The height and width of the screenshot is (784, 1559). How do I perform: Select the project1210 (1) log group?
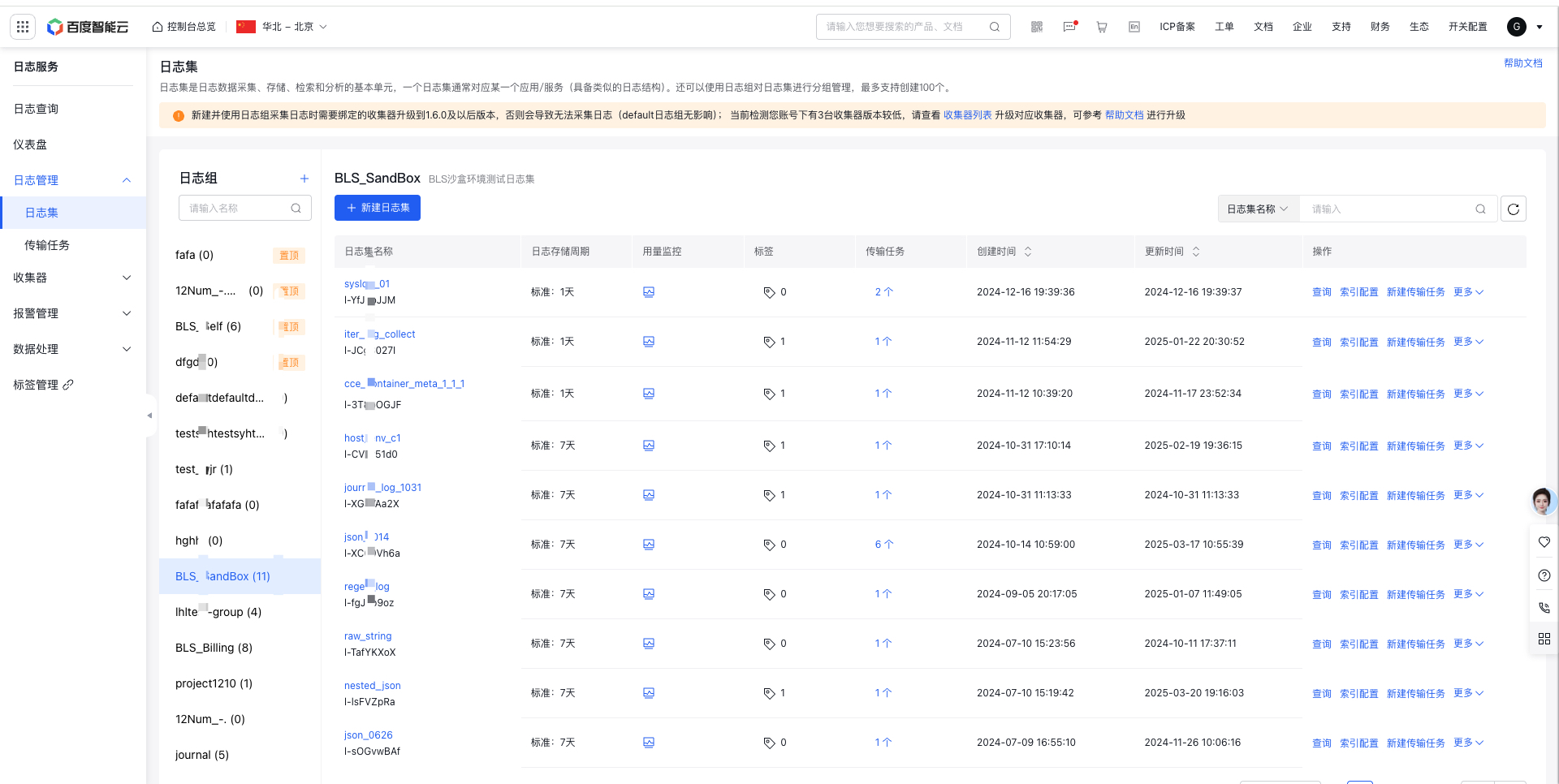[214, 683]
